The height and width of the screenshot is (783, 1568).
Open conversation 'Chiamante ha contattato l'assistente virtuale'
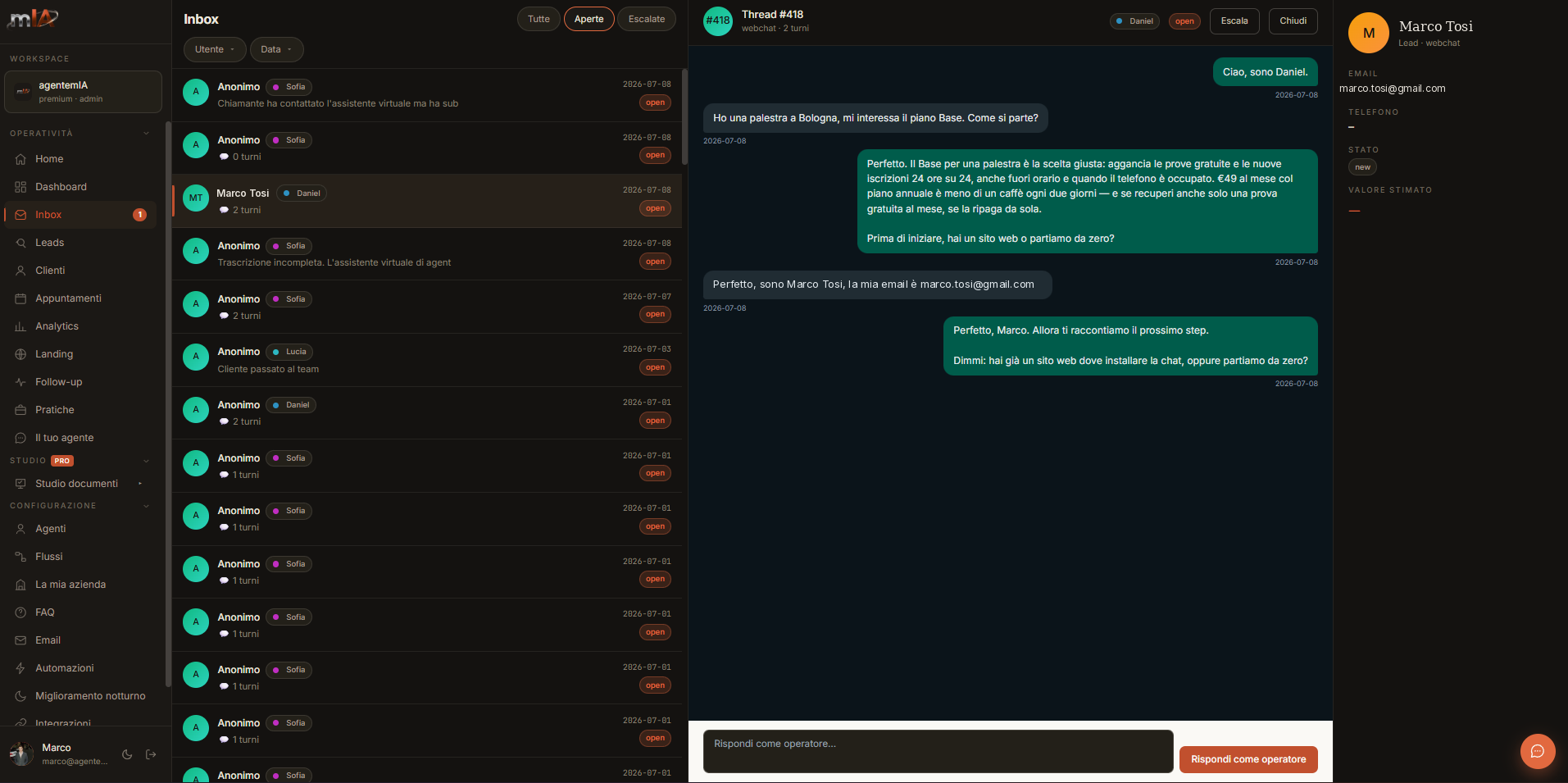[427, 95]
